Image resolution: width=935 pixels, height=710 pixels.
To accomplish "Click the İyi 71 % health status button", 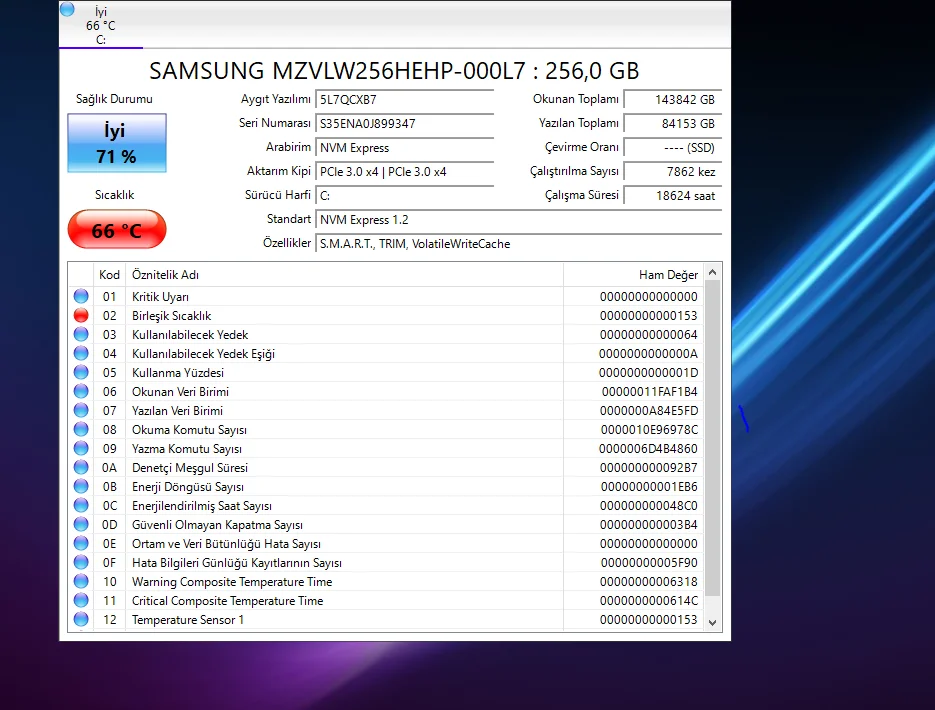I will tap(117, 143).
